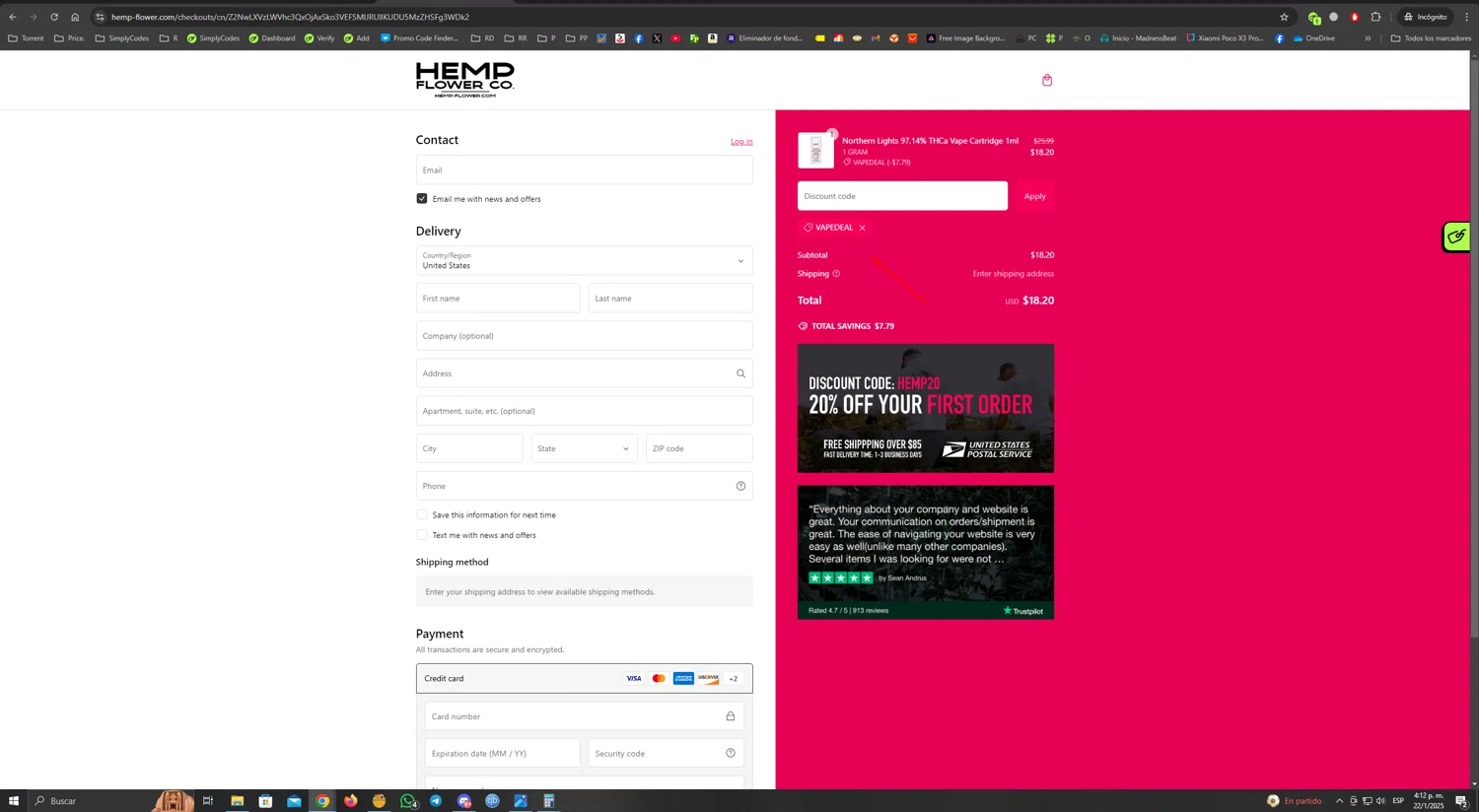Image resolution: width=1479 pixels, height=812 pixels.
Task: Open the SimplyCodes bookmarks folder
Action: pos(122,38)
